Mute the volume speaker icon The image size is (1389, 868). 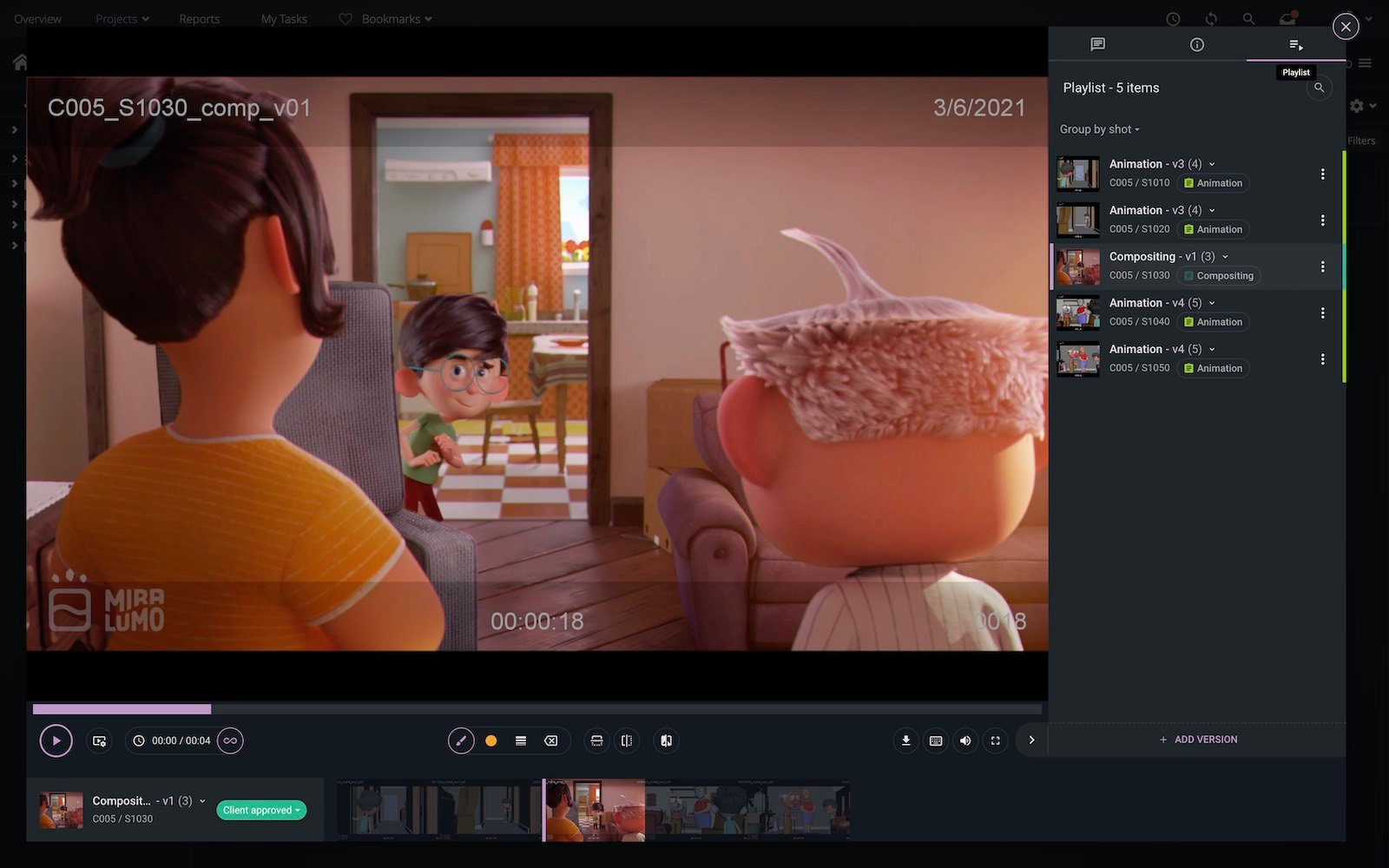tap(965, 740)
